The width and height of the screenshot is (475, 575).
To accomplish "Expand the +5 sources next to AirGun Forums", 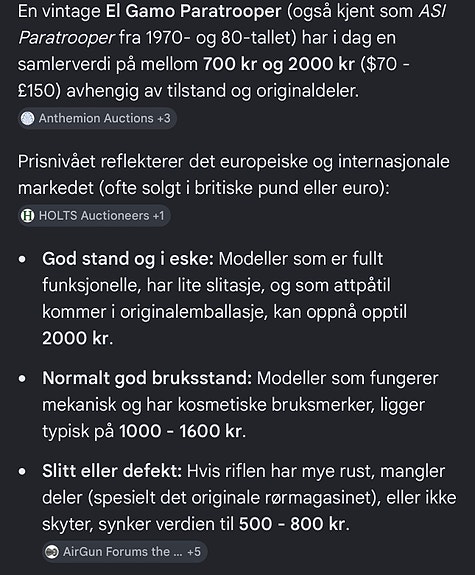I will [x=194, y=552].
